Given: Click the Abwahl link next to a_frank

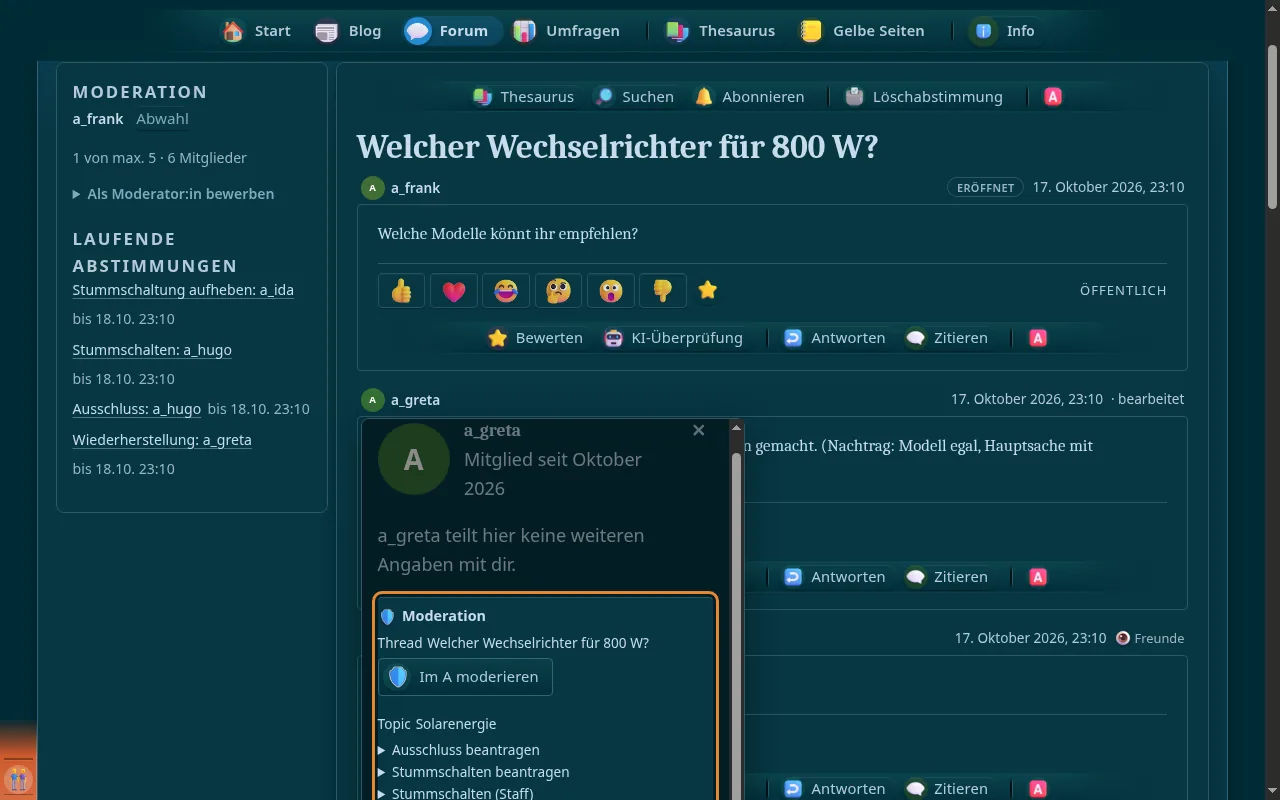Looking at the screenshot, I should click(x=162, y=119).
